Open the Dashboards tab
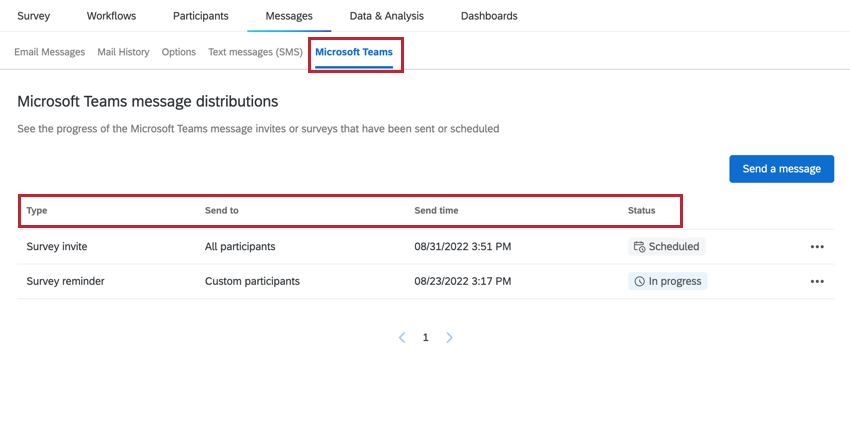Viewport: 850px width, 425px height. 489,16
